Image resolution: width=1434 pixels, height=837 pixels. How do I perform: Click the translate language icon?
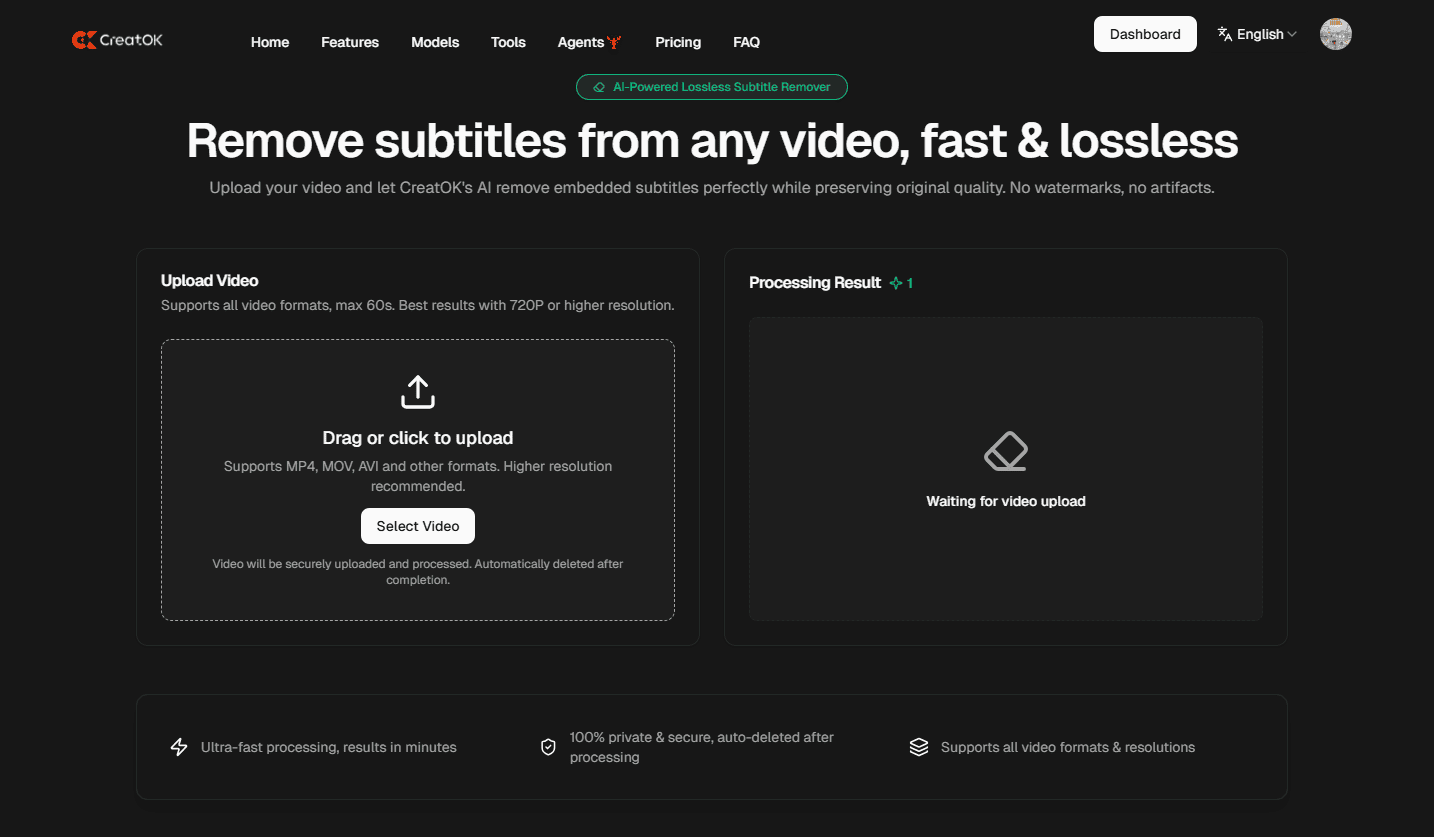click(1224, 34)
